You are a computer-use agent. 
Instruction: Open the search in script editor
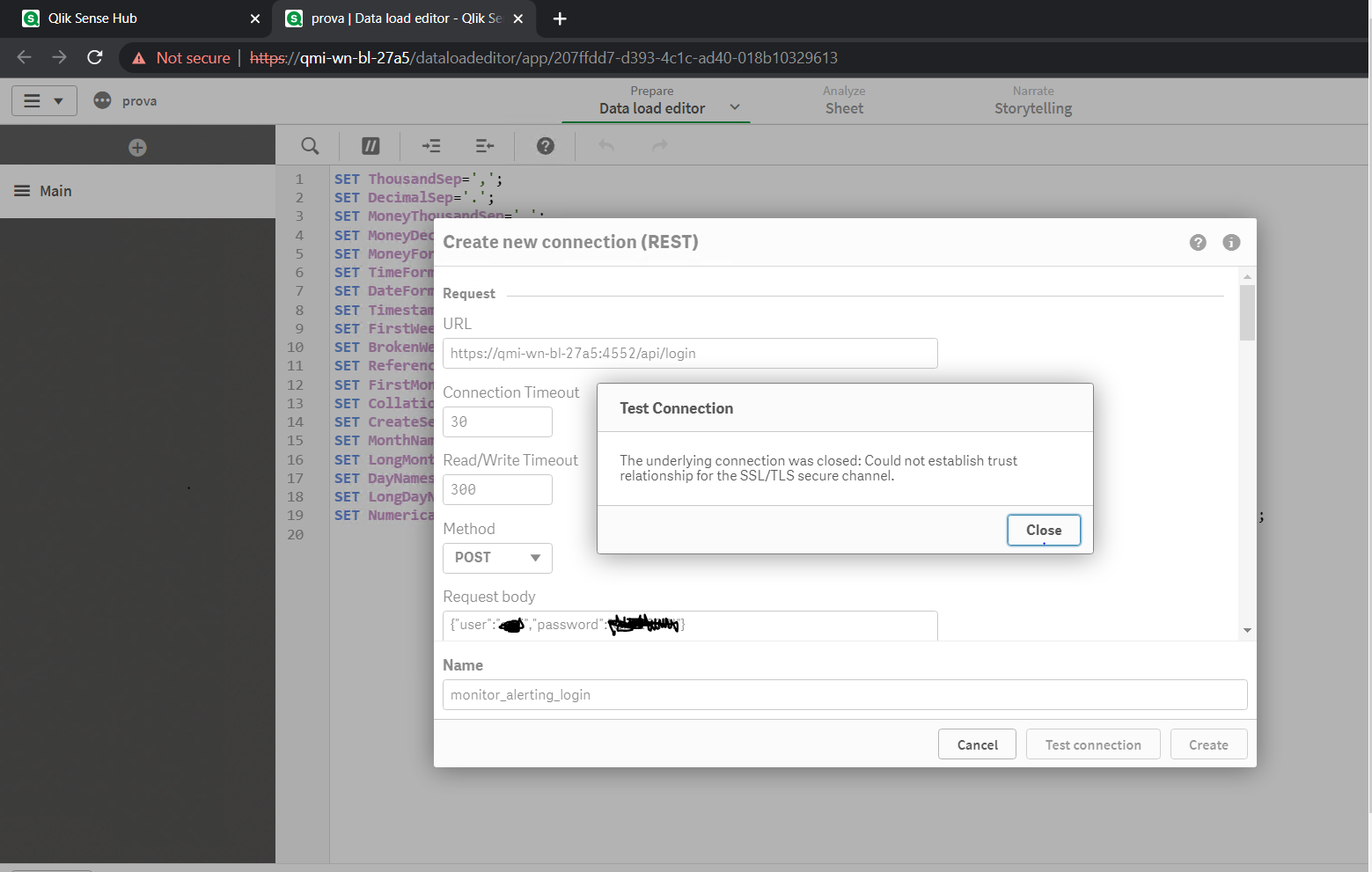pos(309,145)
